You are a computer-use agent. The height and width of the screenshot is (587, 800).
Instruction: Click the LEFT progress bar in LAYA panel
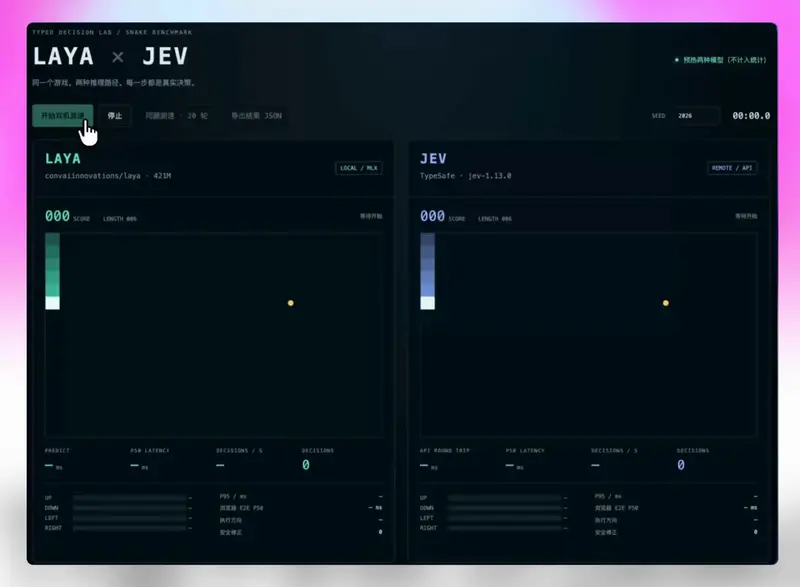click(x=130, y=518)
